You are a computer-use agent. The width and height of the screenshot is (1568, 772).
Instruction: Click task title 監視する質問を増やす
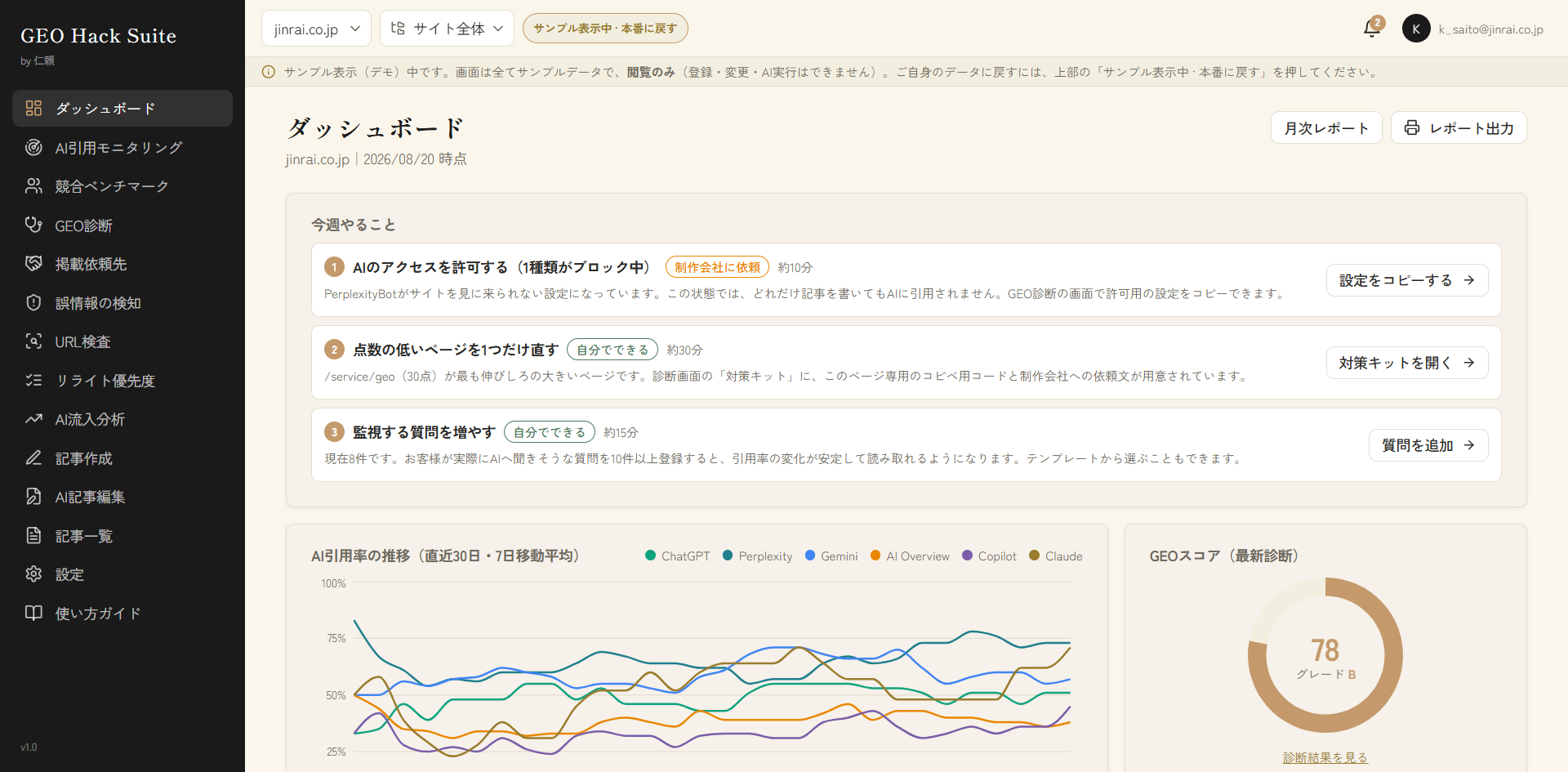tap(425, 432)
